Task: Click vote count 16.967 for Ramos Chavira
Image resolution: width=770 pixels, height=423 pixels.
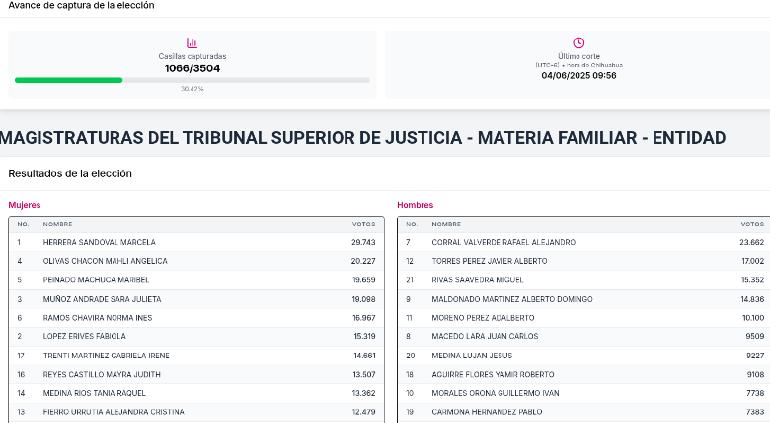Action: (x=363, y=318)
